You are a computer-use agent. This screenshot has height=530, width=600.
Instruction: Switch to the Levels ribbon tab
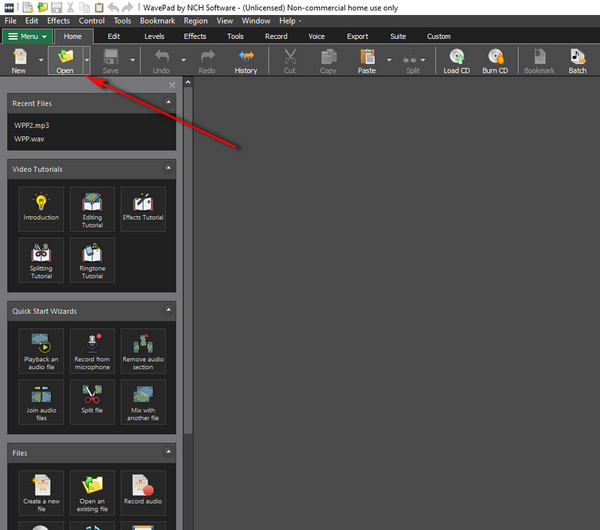pyautogui.click(x=154, y=36)
